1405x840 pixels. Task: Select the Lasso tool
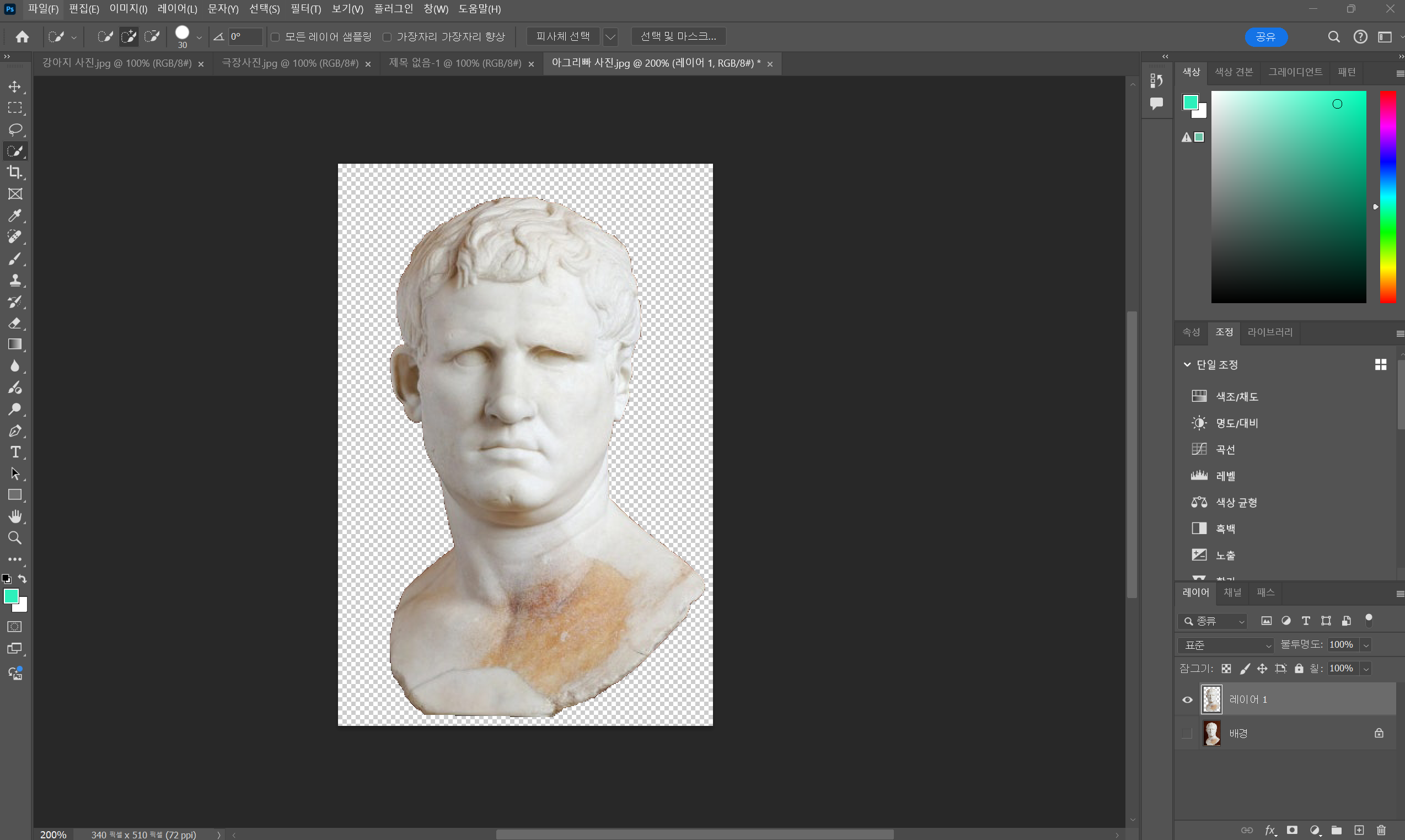point(15,130)
